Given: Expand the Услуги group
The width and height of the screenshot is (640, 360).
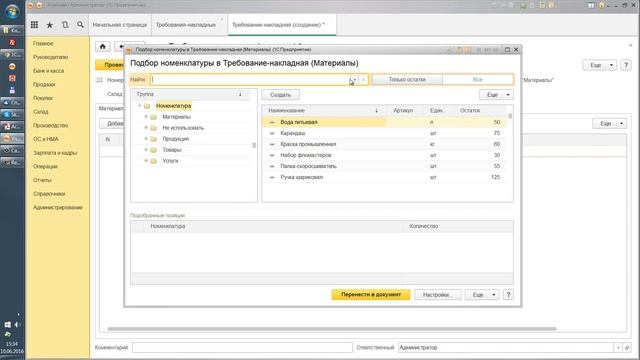Looking at the screenshot, I should [x=146, y=161].
